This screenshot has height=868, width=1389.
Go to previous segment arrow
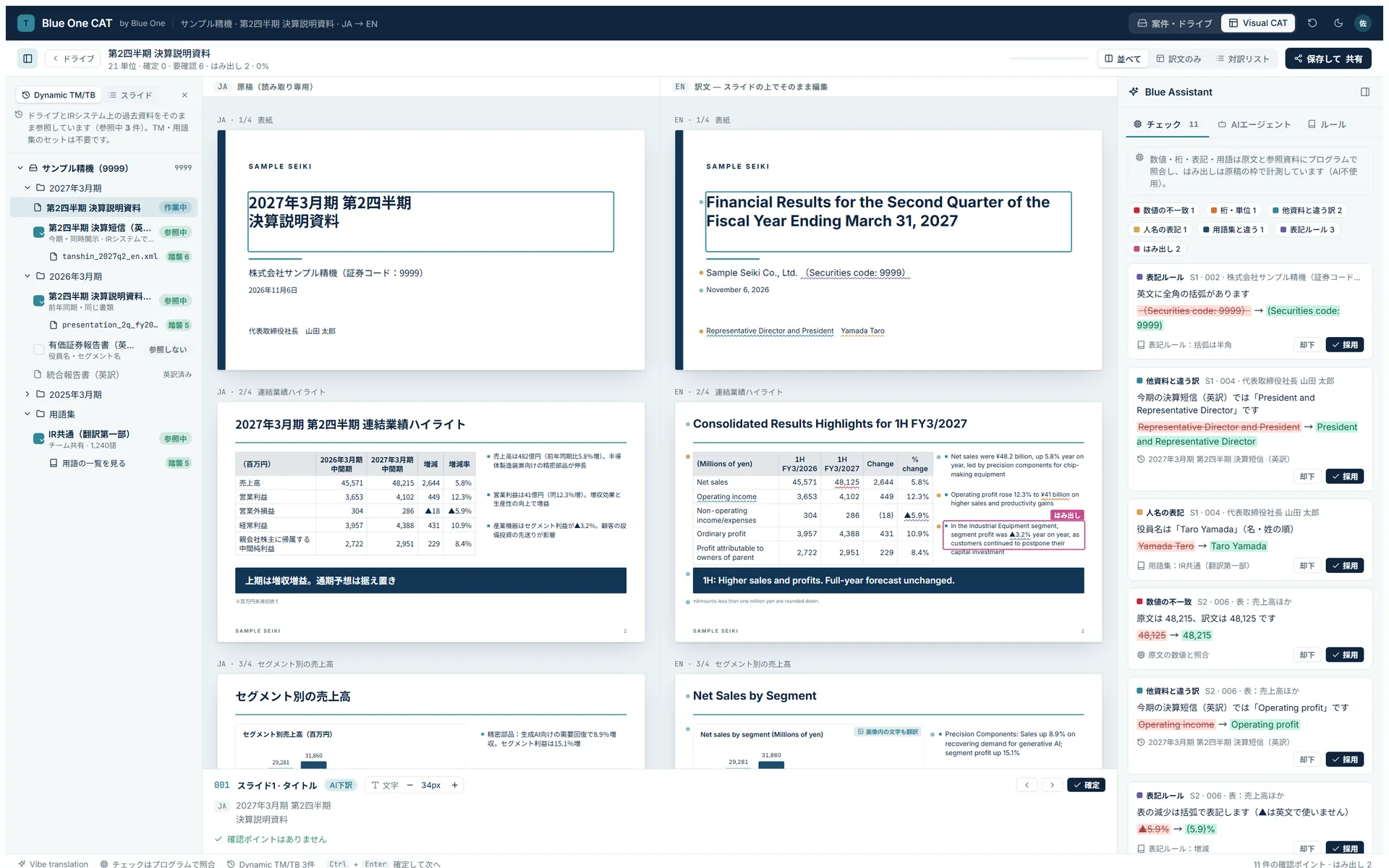click(1027, 785)
